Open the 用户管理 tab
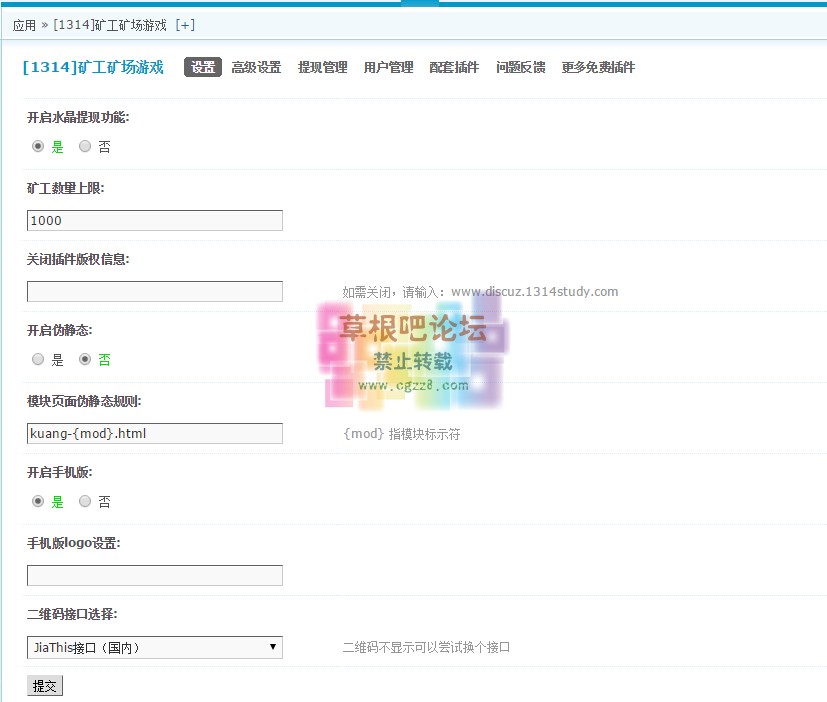Image resolution: width=827 pixels, height=702 pixels. 388,67
